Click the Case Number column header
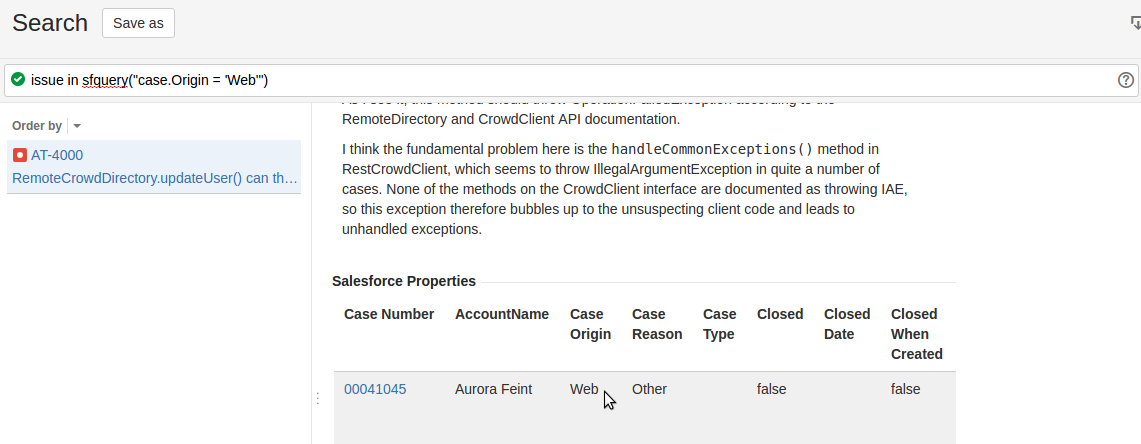The image size is (1141, 444). click(x=389, y=314)
